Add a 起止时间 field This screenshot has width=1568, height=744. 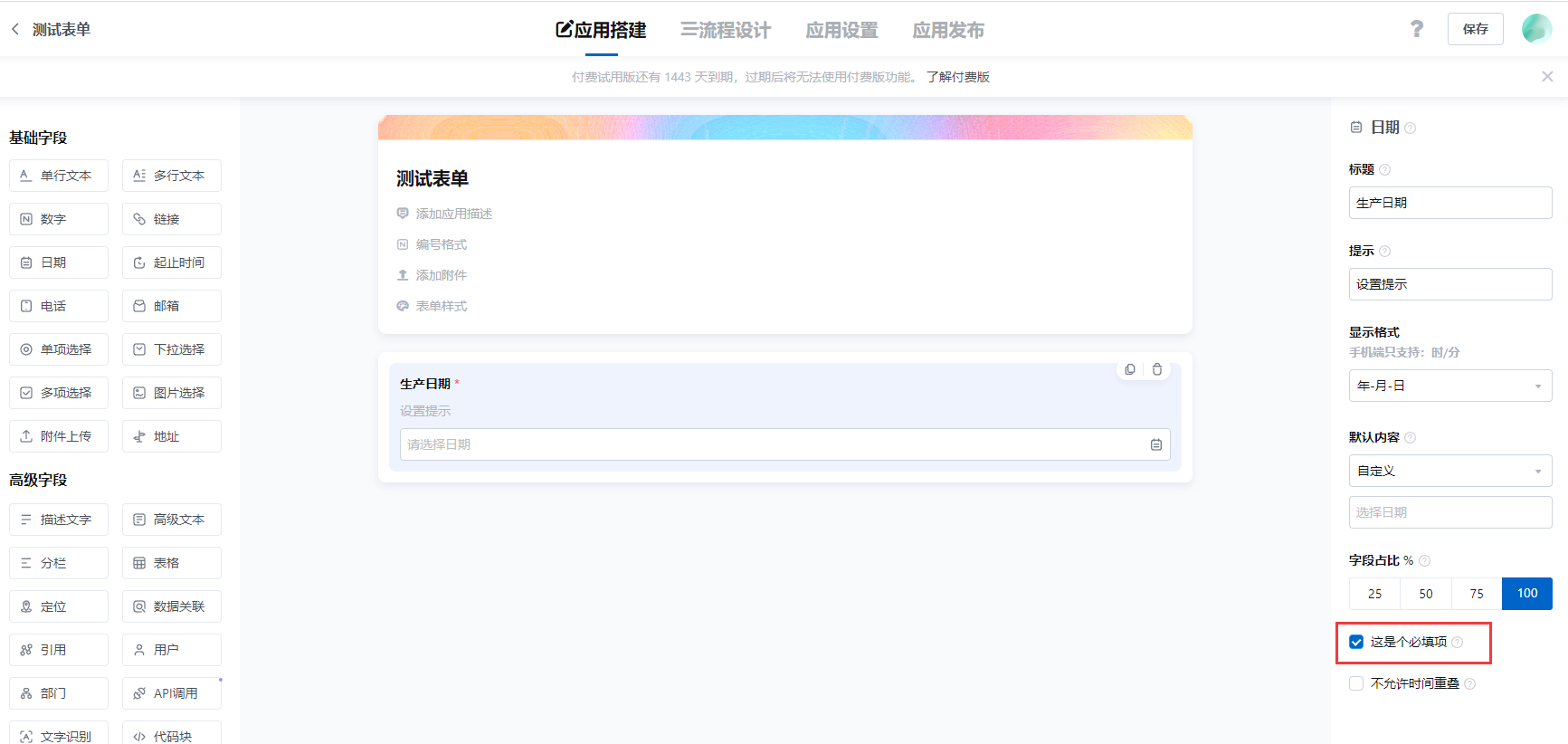click(172, 262)
